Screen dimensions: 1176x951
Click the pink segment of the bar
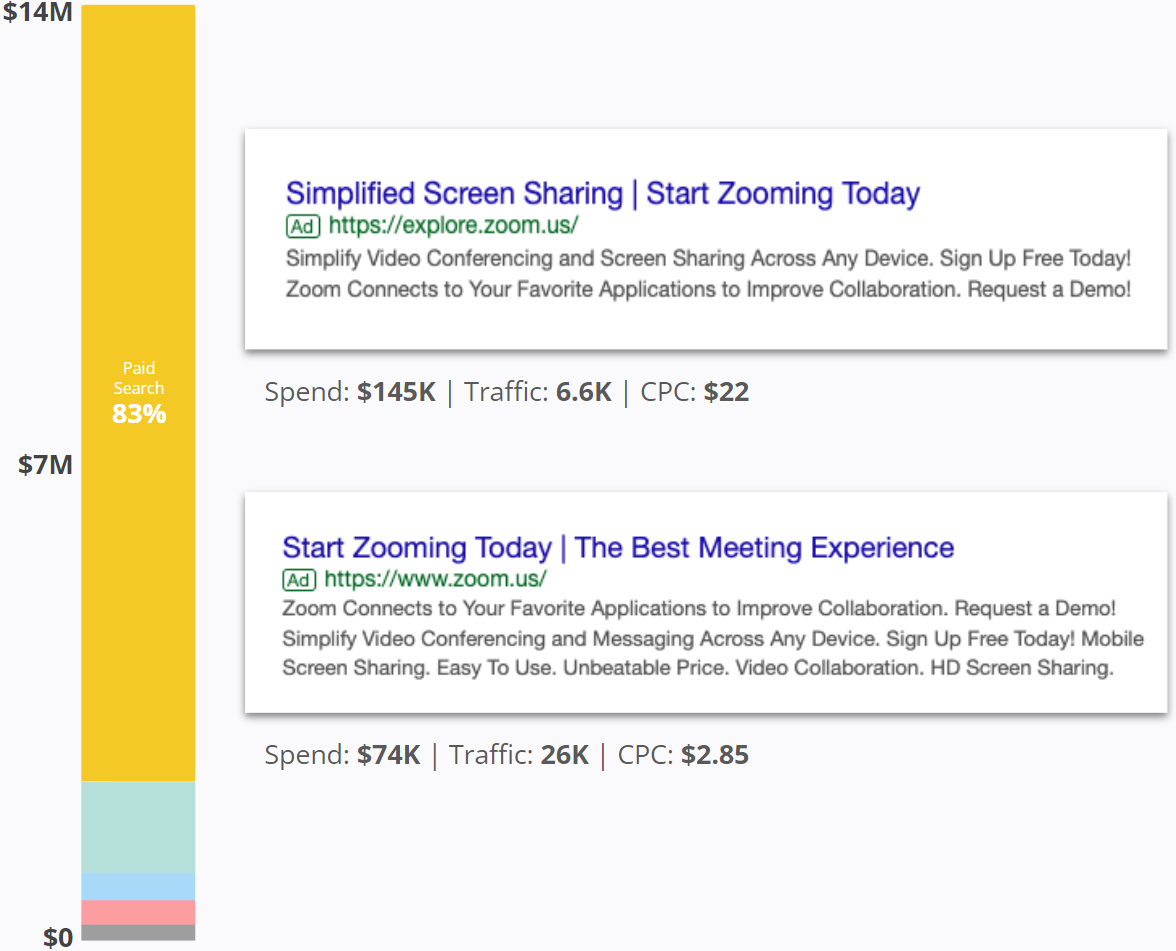click(x=138, y=912)
